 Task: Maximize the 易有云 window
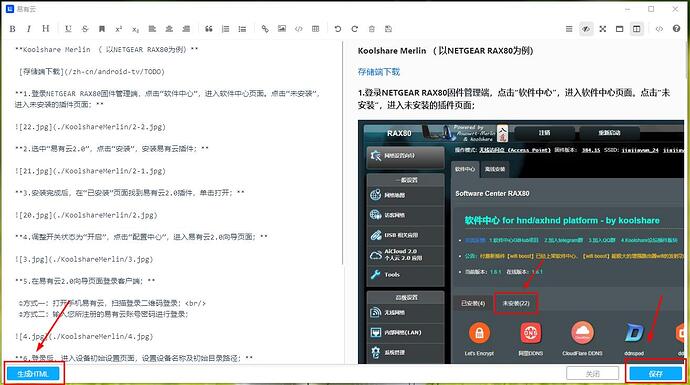pos(651,9)
